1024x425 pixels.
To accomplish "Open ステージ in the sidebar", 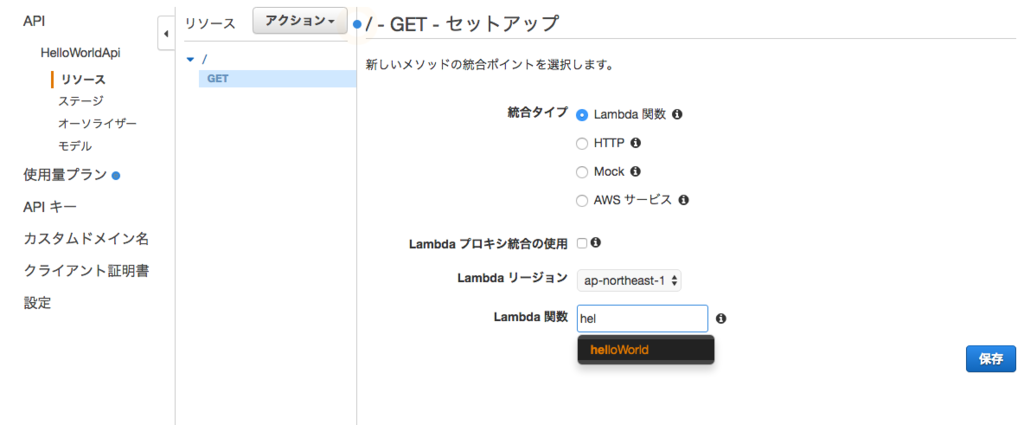I will pyautogui.click(x=81, y=101).
